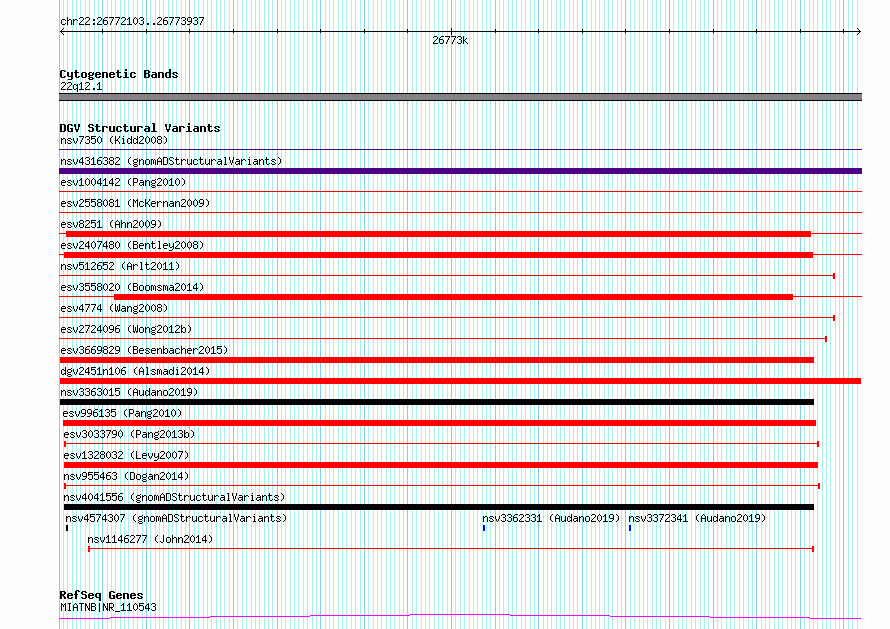Click the ruler's left arrow end
This screenshot has width=890, height=629.
coord(62,32)
